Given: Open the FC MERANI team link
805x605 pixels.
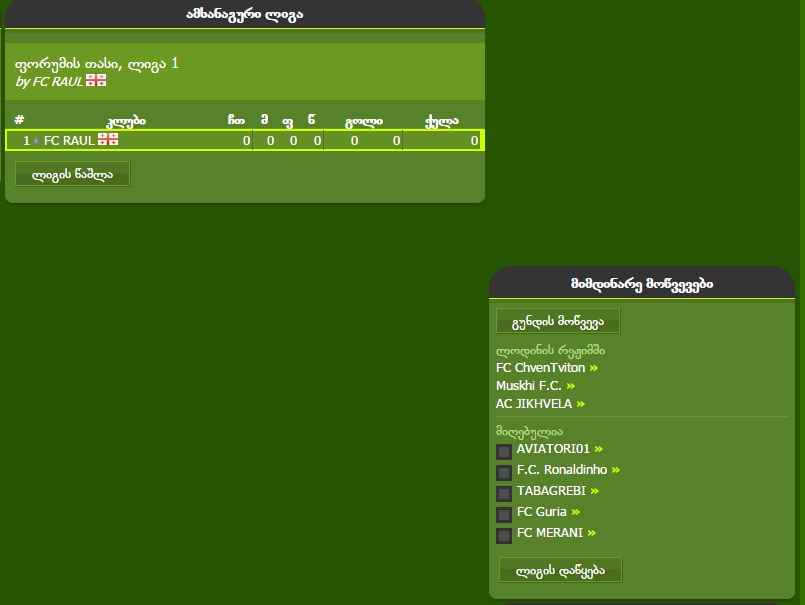Looking at the screenshot, I should [550, 533].
